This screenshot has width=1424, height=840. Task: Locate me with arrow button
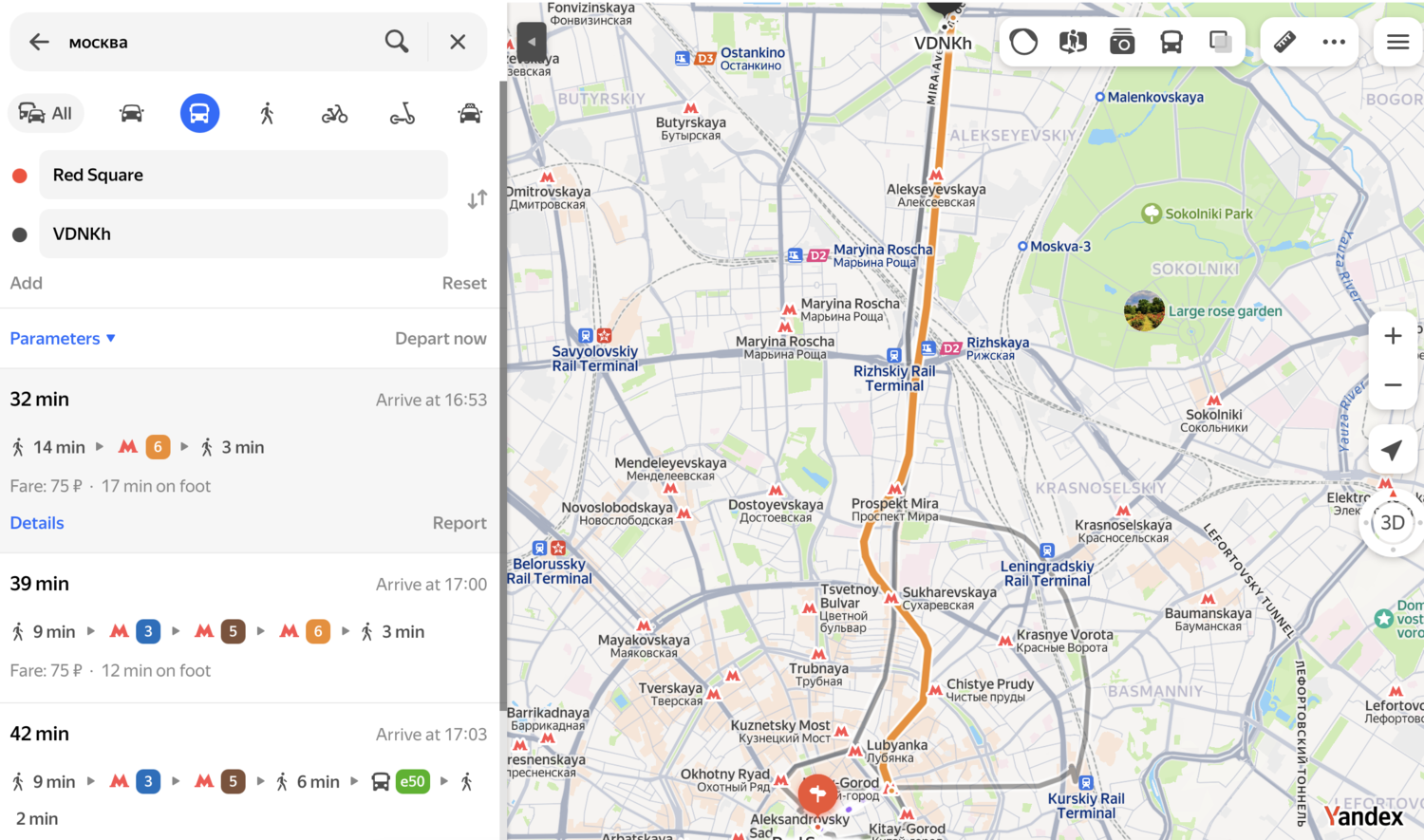click(1393, 450)
